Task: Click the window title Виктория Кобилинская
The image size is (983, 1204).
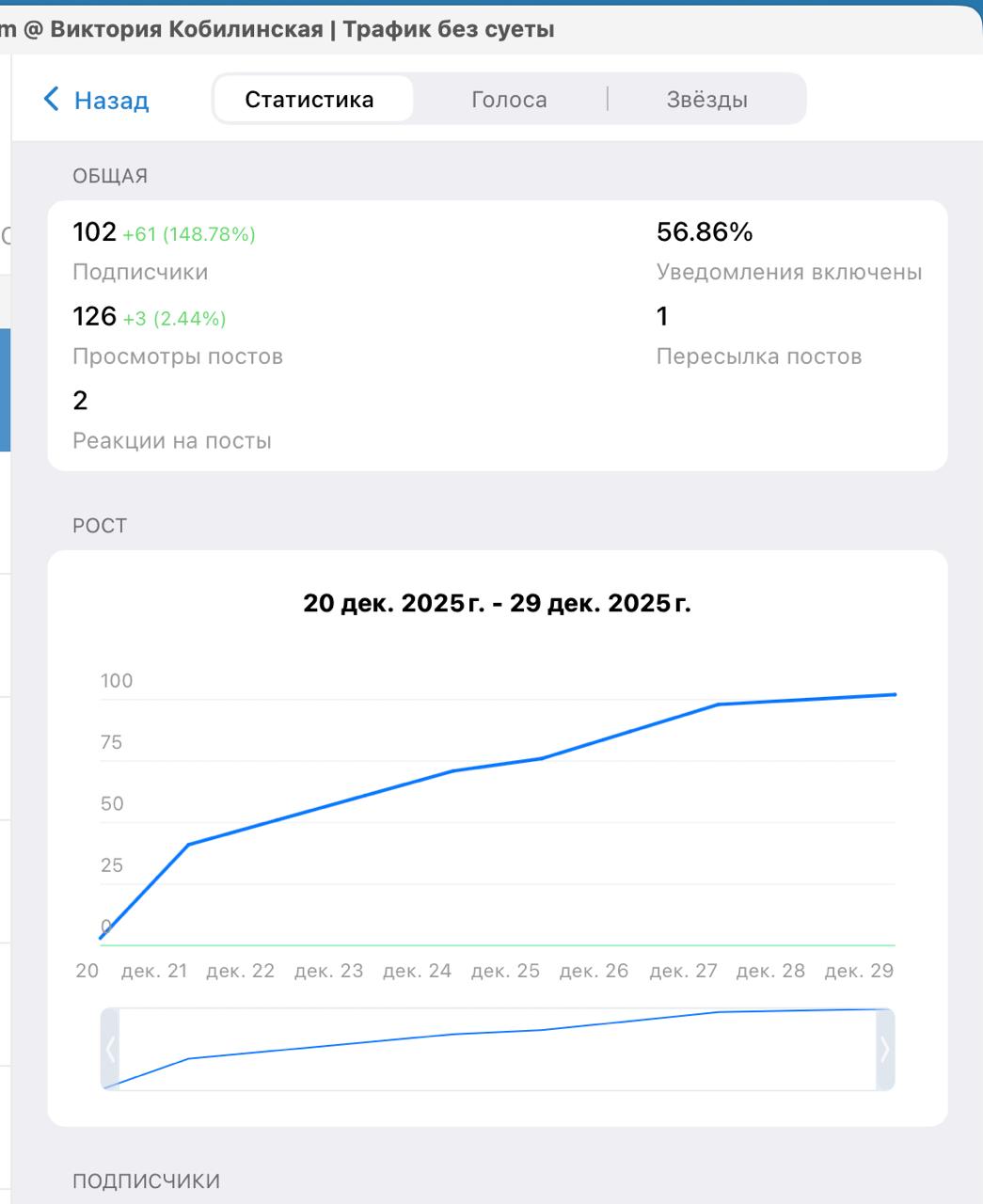Action: coord(186,29)
